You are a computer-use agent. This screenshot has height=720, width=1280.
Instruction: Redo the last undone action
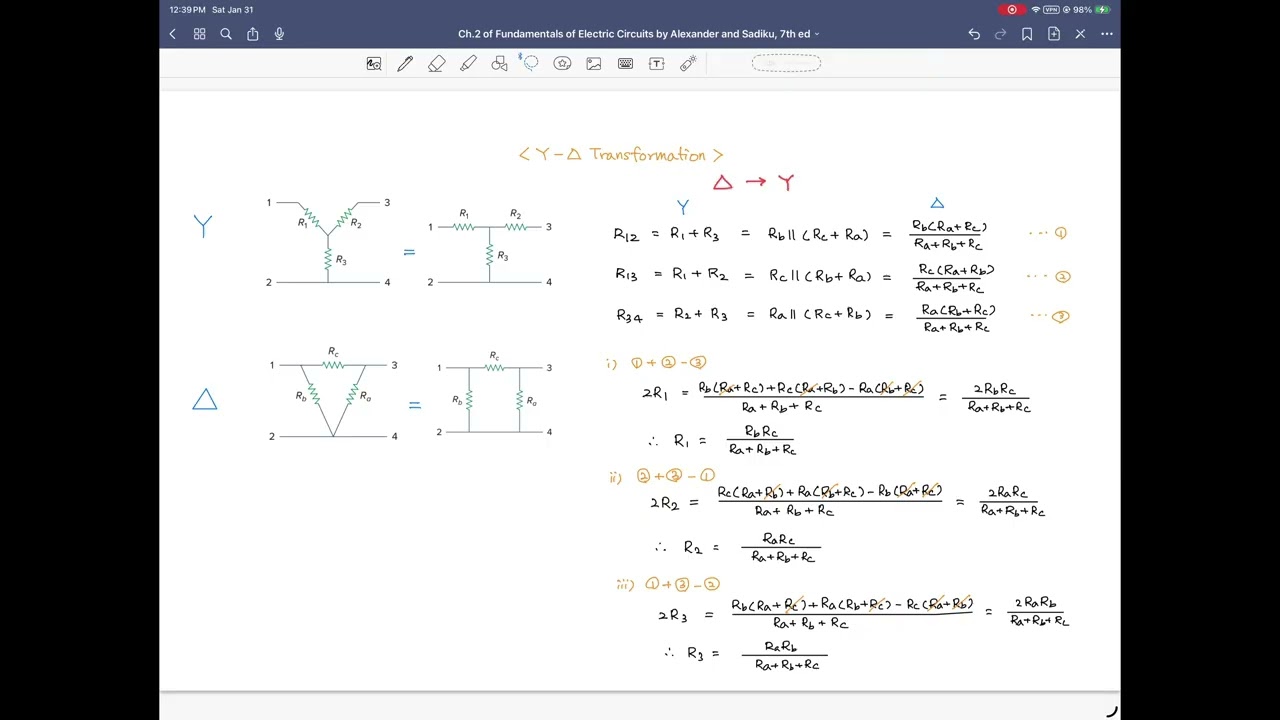(x=1000, y=34)
